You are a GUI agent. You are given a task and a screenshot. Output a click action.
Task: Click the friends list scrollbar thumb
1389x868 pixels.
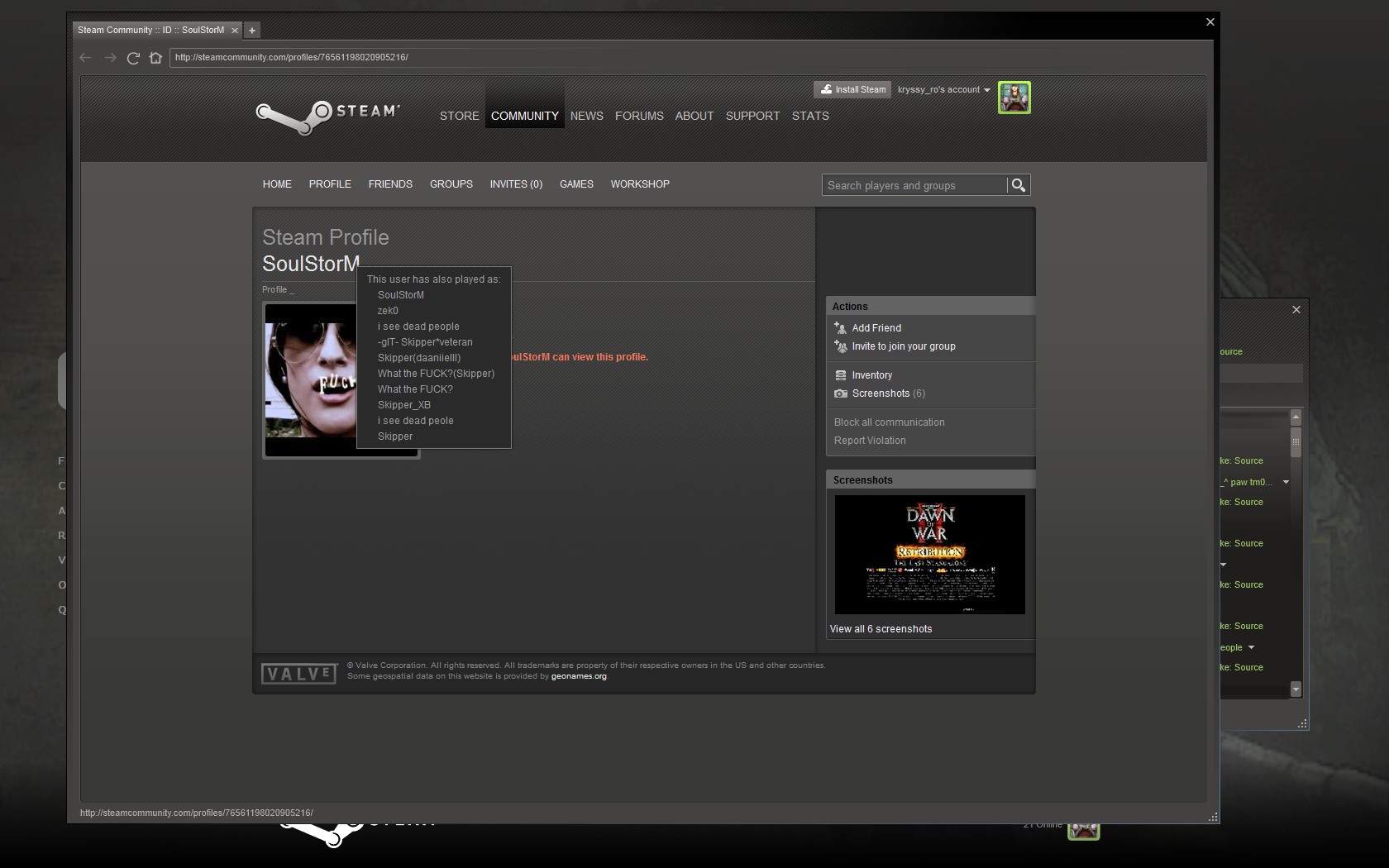(1296, 441)
